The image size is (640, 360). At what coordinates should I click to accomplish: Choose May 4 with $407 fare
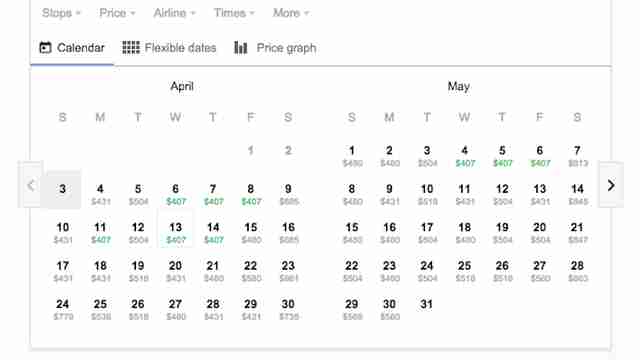tap(464, 156)
